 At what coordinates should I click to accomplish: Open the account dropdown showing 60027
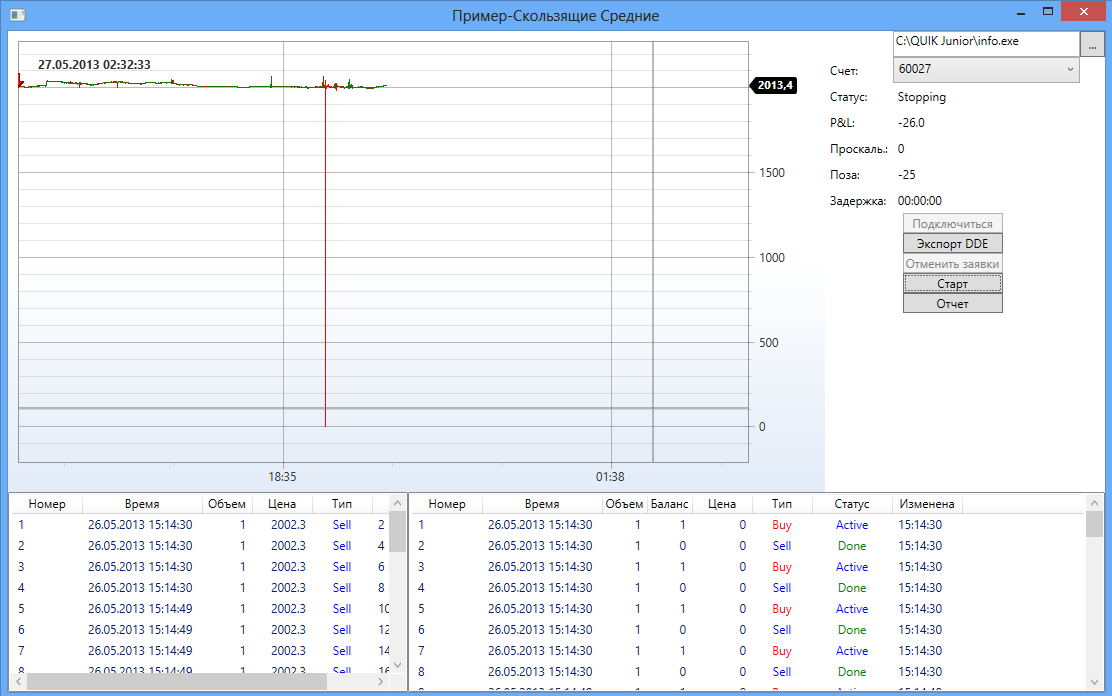[985, 69]
